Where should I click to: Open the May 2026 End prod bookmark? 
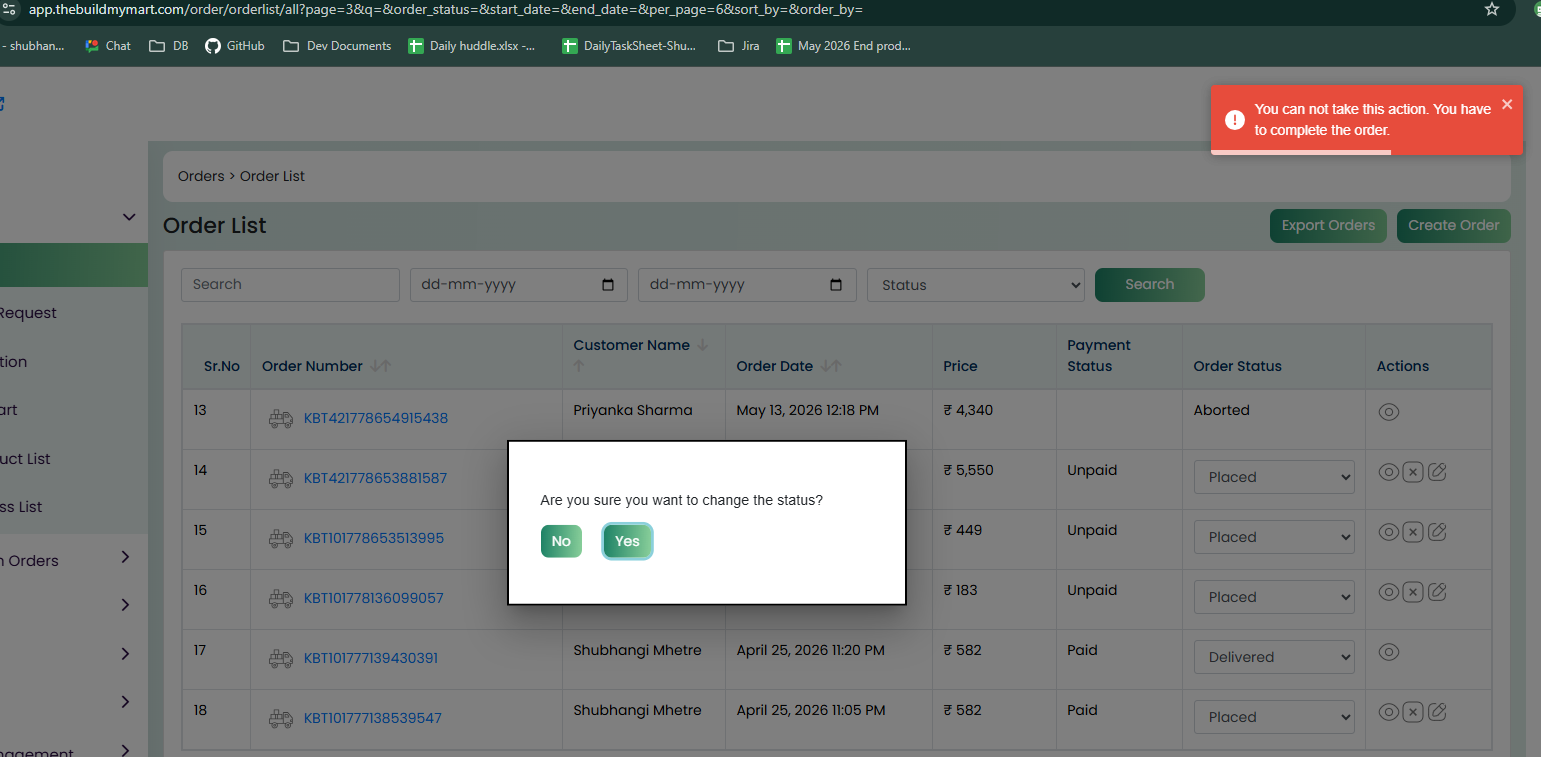click(843, 45)
